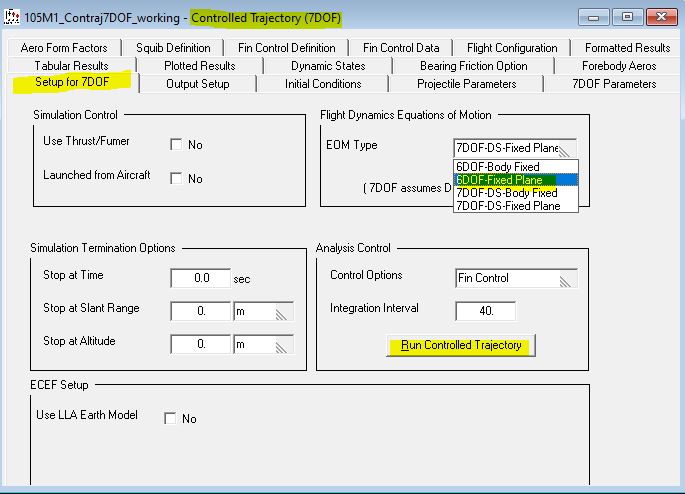685x494 pixels.
Task: Go to the Projectile Parameters tab
Action: pyautogui.click(x=466, y=84)
